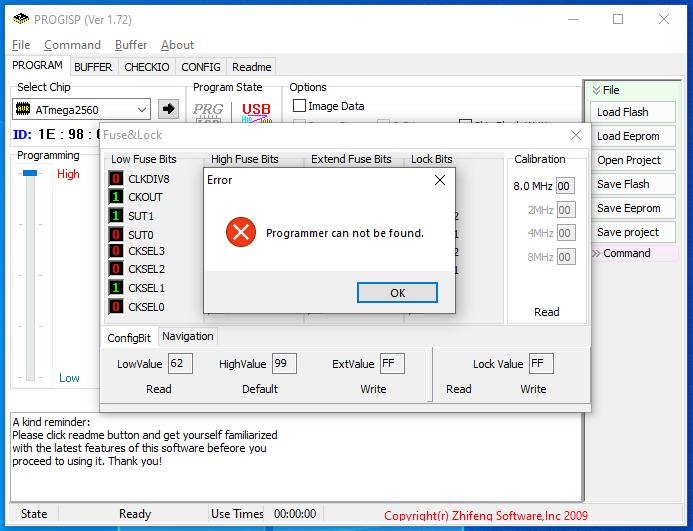Toggle the CKSEL1 fuse bit
693x531 pixels.
tap(116, 288)
